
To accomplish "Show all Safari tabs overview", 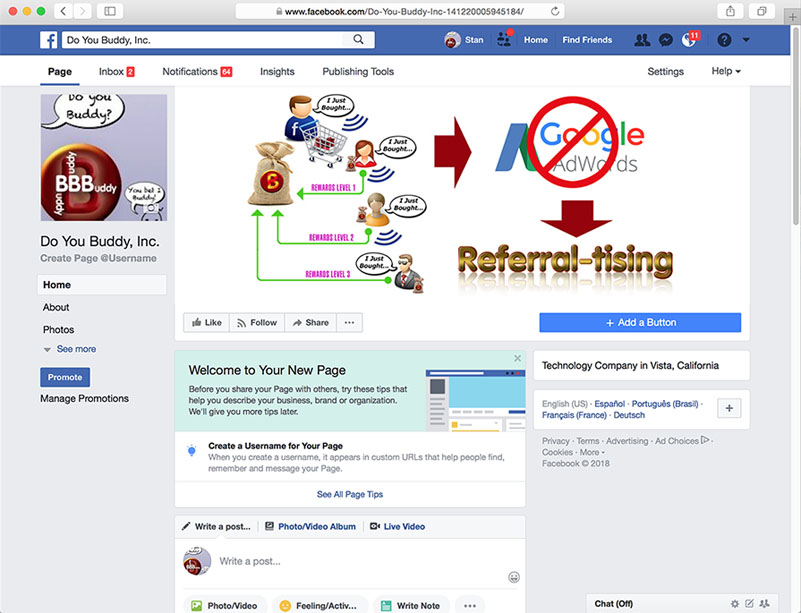I will [x=762, y=11].
